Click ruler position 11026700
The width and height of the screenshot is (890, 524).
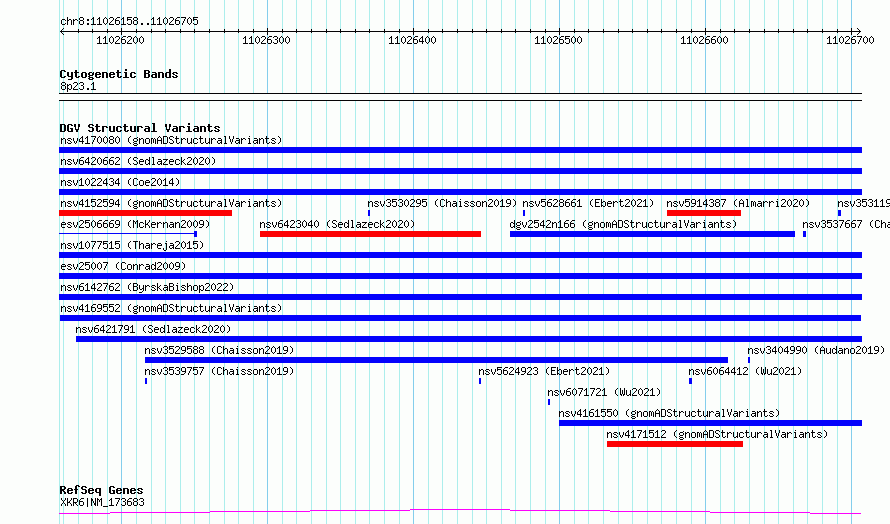[850, 40]
